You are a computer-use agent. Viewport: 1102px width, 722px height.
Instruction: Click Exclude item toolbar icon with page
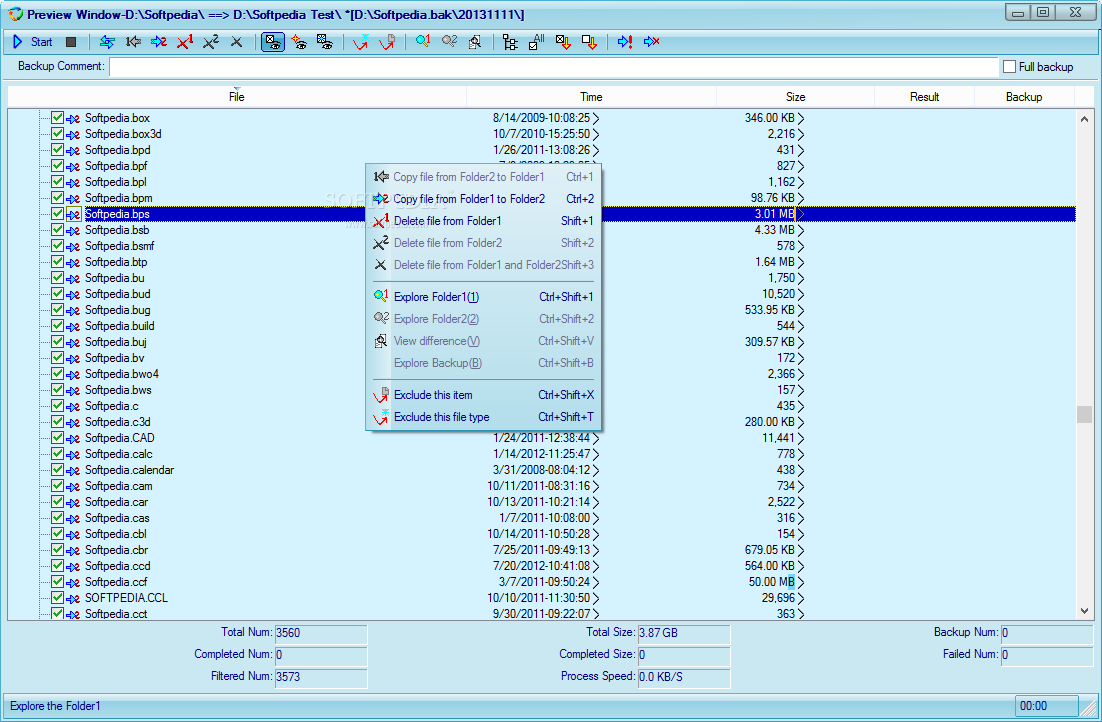[x=387, y=42]
